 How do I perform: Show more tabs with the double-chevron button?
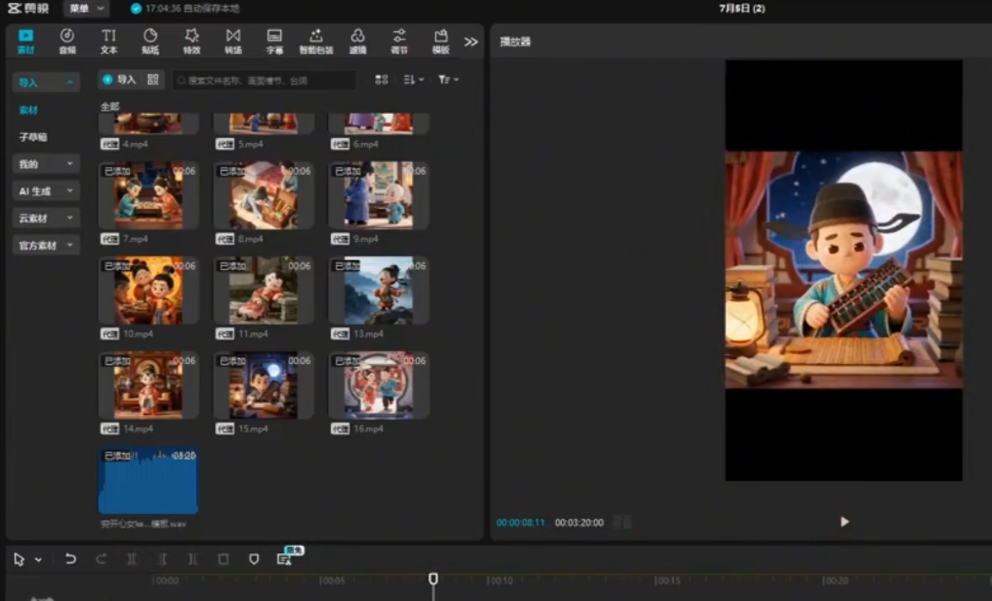pos(471,41)
